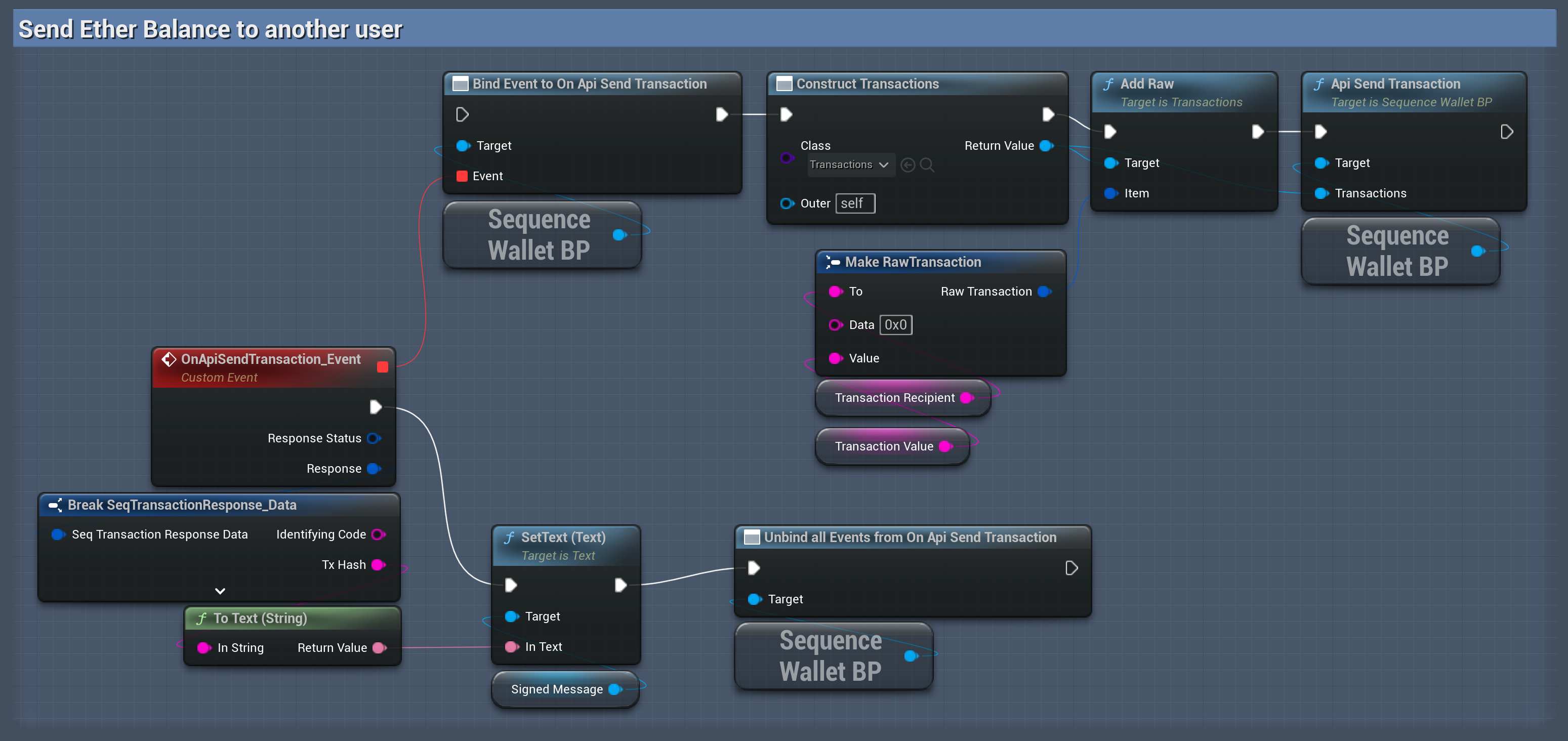Open the Transactions class dropdown
This screenshot has width=1568, height=741.
850,165
